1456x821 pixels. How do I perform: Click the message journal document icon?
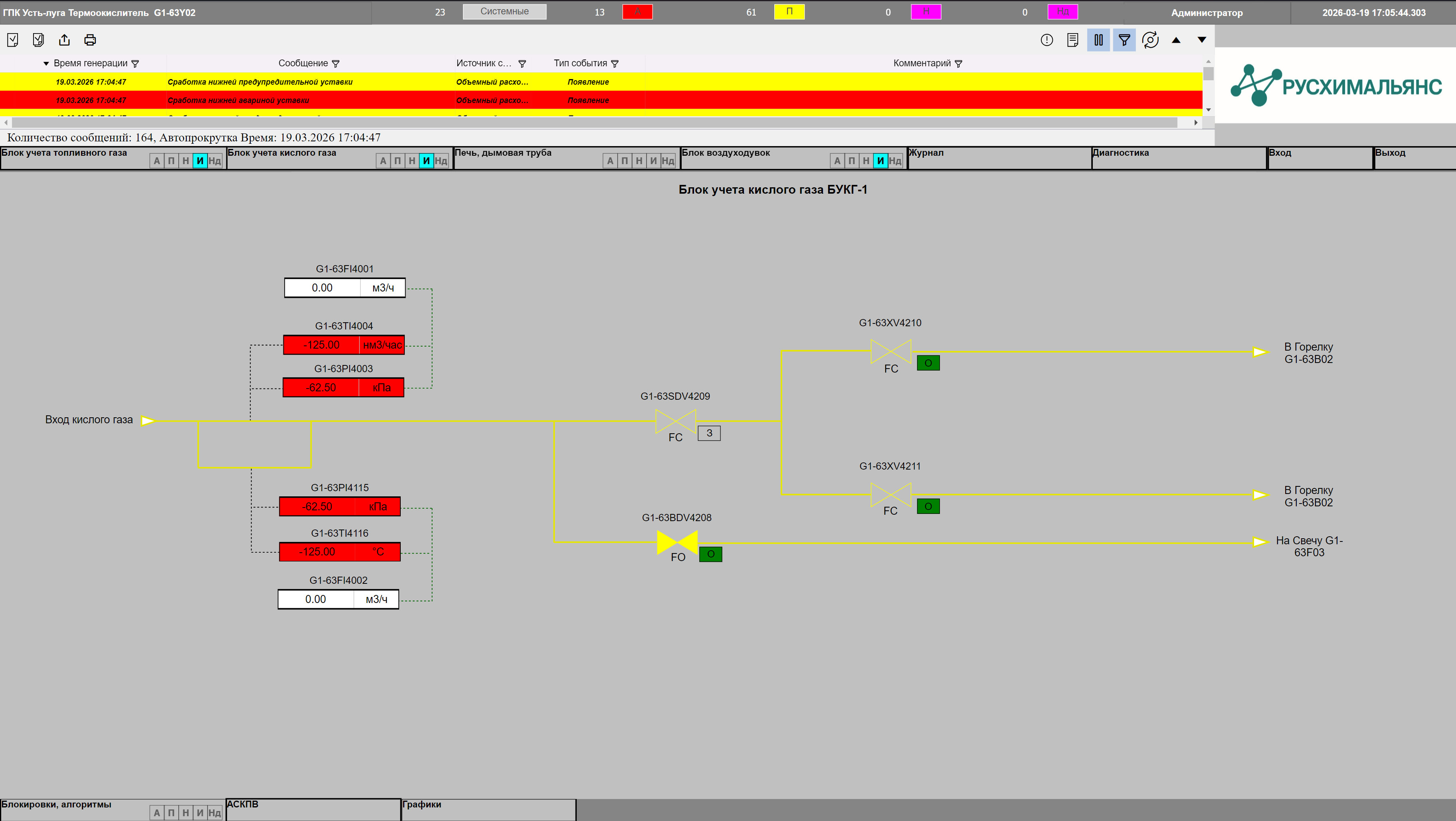pos(1072,40)
